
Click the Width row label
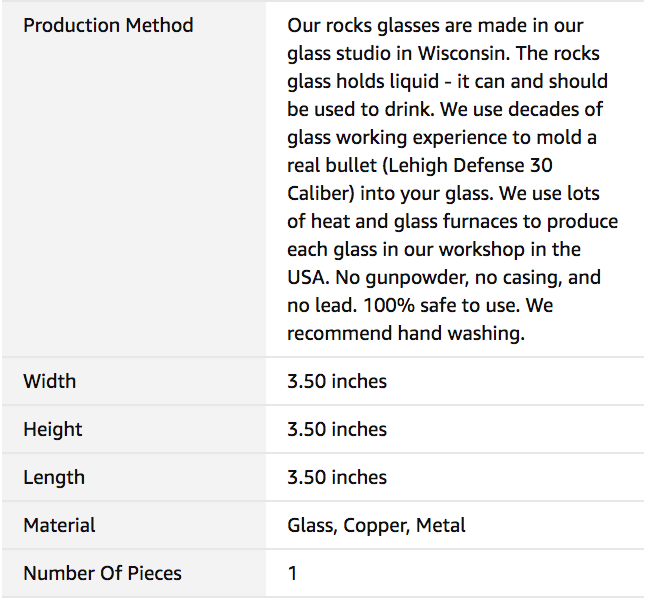coord(49,381)
